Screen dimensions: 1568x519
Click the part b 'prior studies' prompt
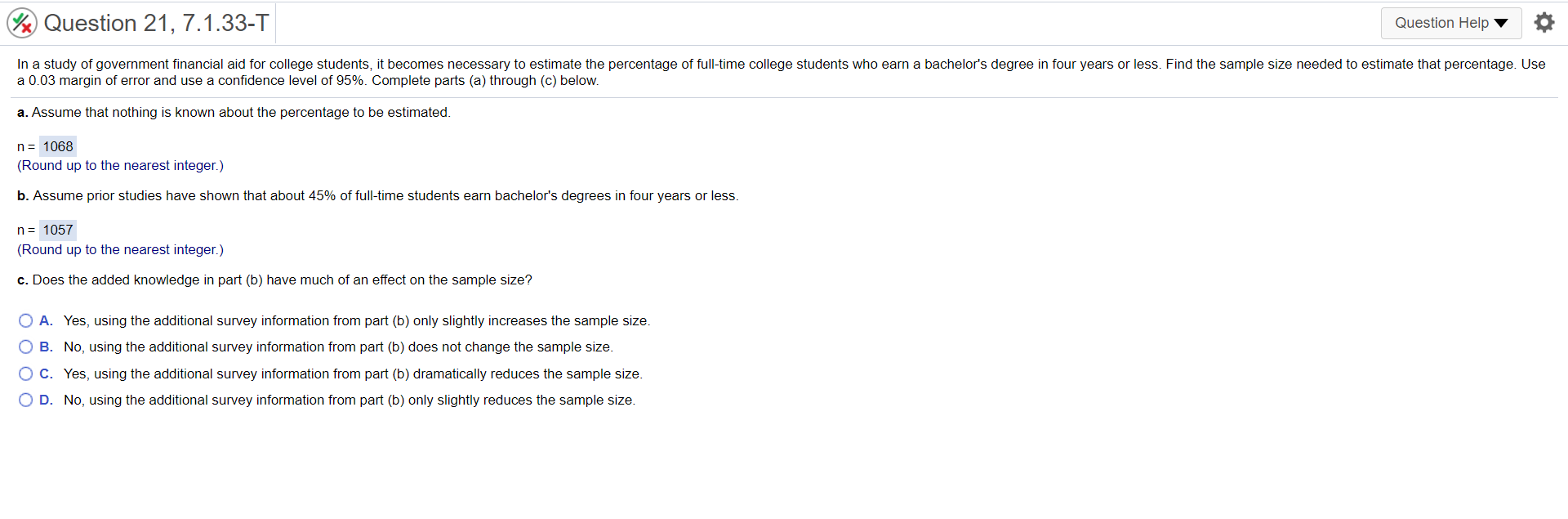pyautogui.click(x=377, y=195)
